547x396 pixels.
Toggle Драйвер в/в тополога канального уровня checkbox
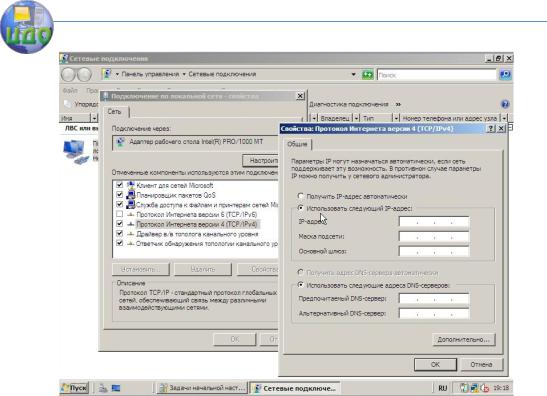click(120, 233)
